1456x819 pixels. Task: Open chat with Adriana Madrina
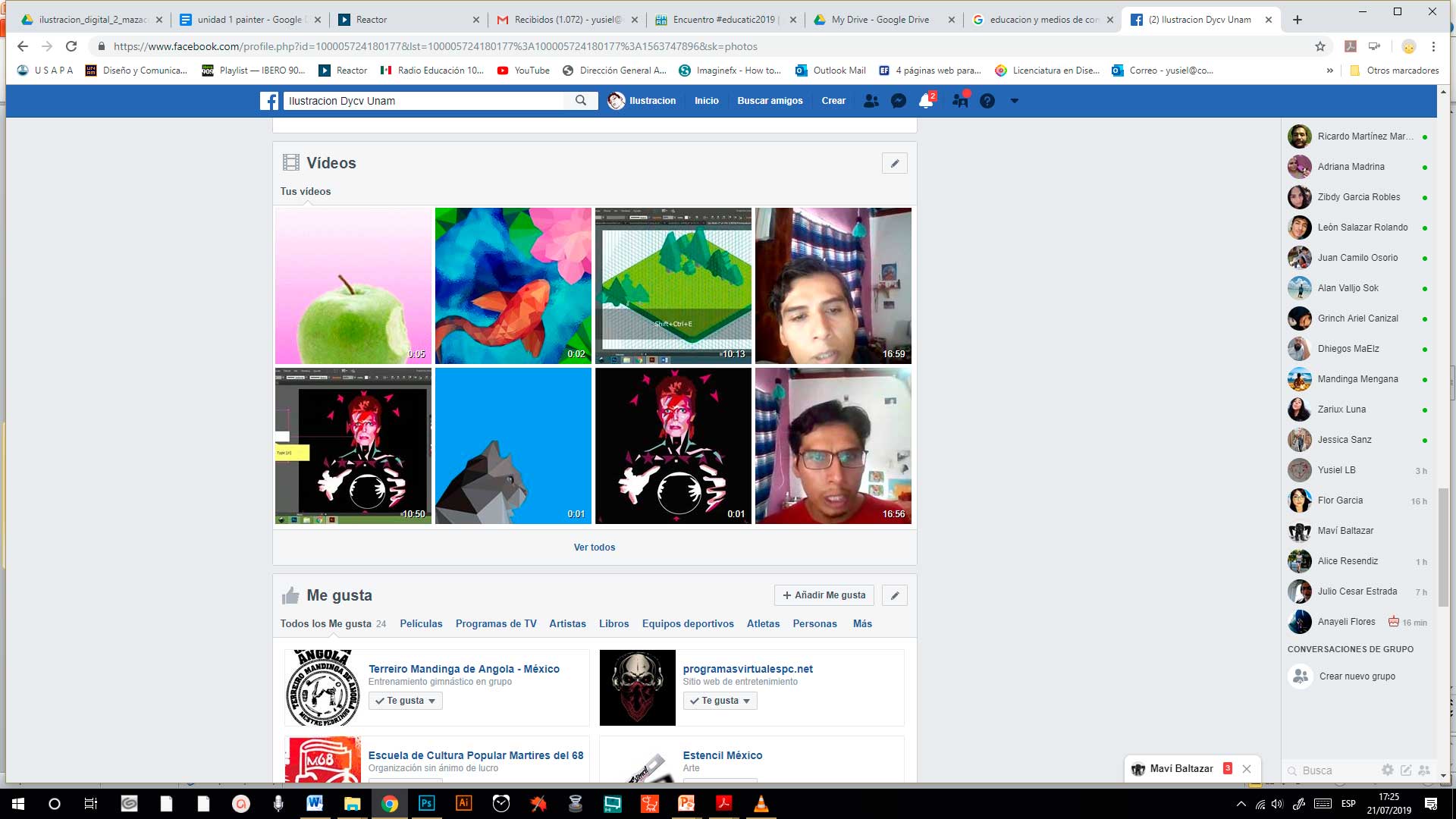click(1357, 167)
